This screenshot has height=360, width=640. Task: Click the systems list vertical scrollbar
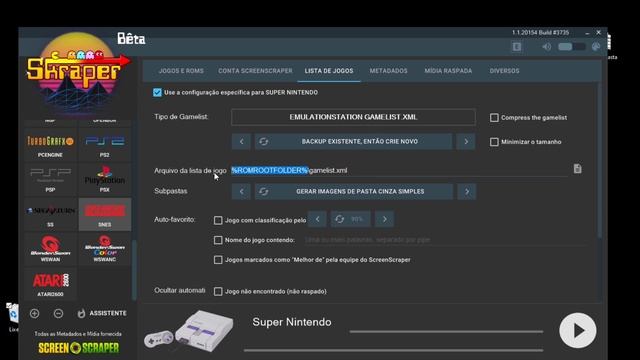pos(134,269)
